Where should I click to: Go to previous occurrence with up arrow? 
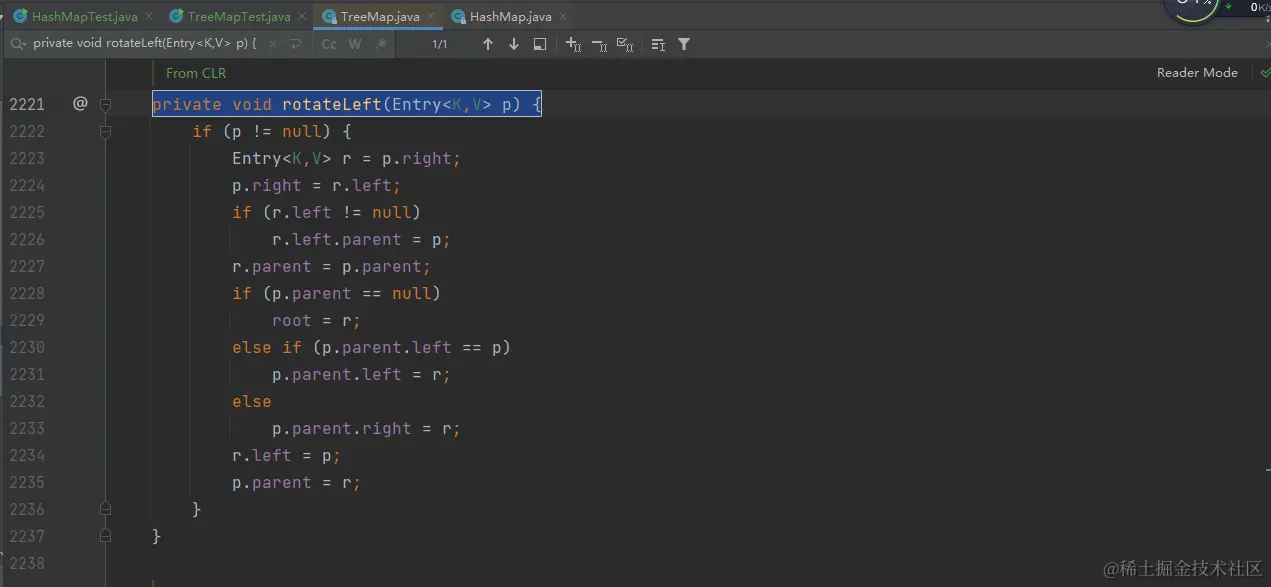[x=488, y=44]
